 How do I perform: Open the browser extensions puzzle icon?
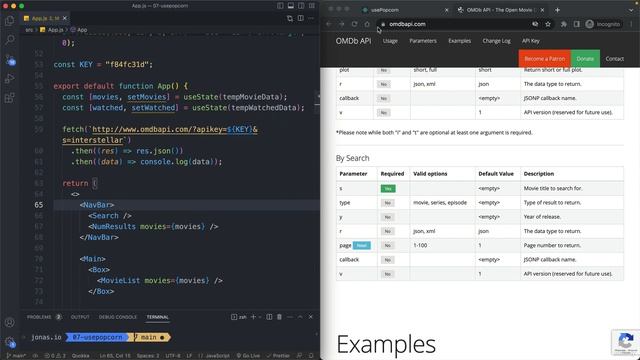564,24
